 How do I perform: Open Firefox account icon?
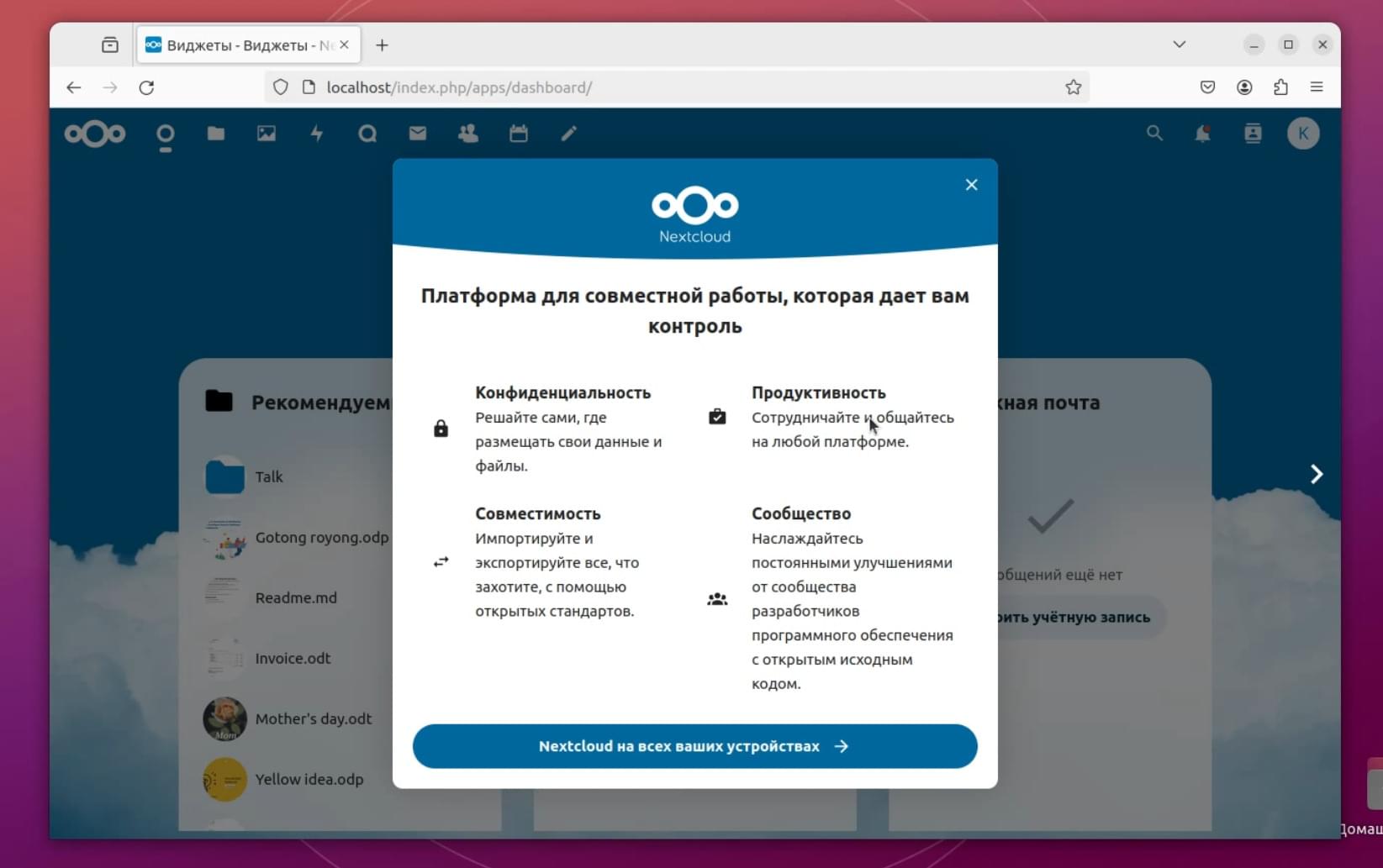(x=1244, y=87)
